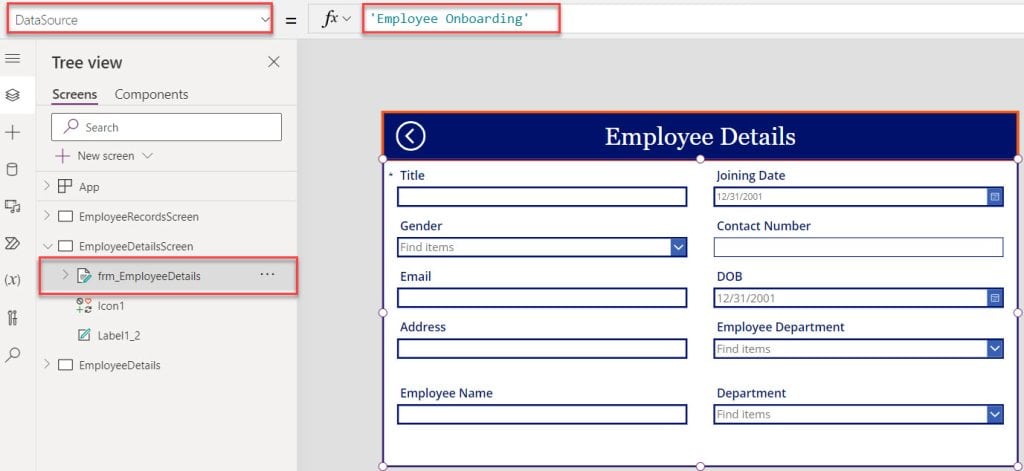
Task: Expand the App node in tree
Action: pyautogui.click(x=46, y=186)
